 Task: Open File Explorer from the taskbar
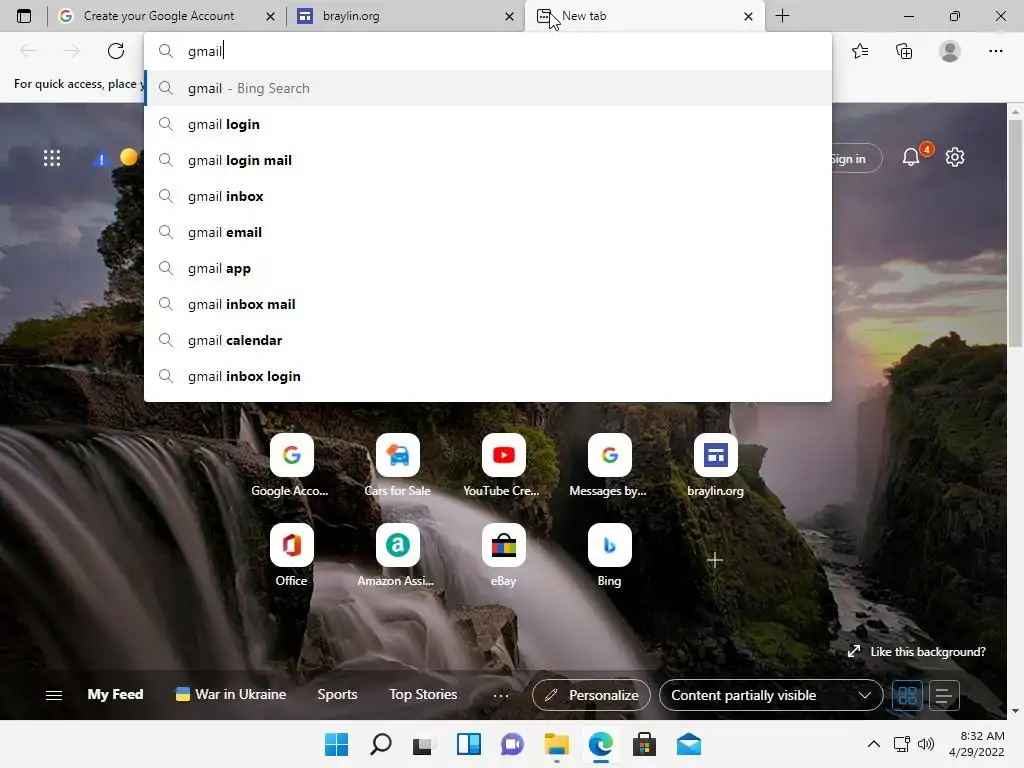point(556,744)
